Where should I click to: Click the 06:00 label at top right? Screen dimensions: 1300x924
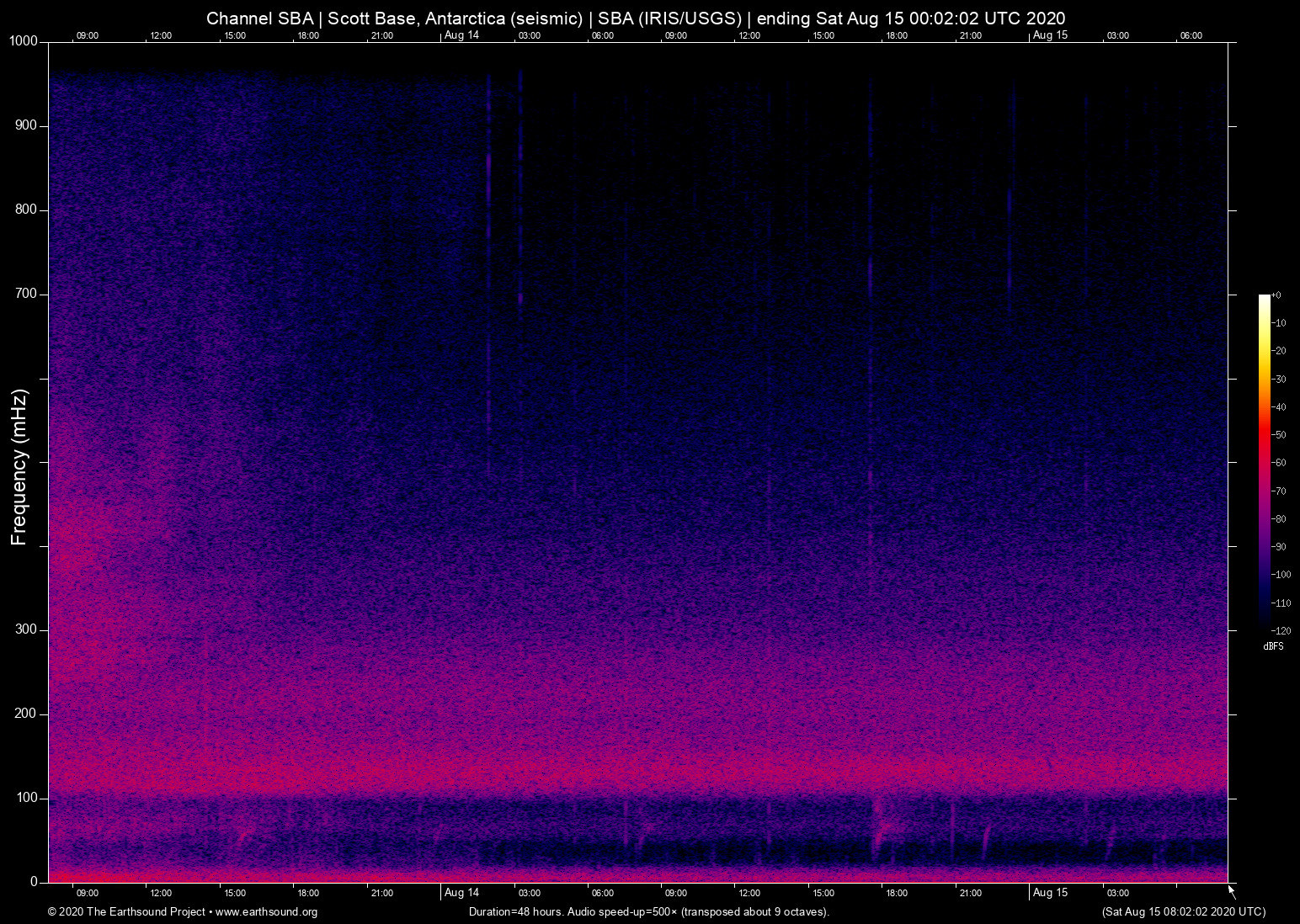[1191, 35]
